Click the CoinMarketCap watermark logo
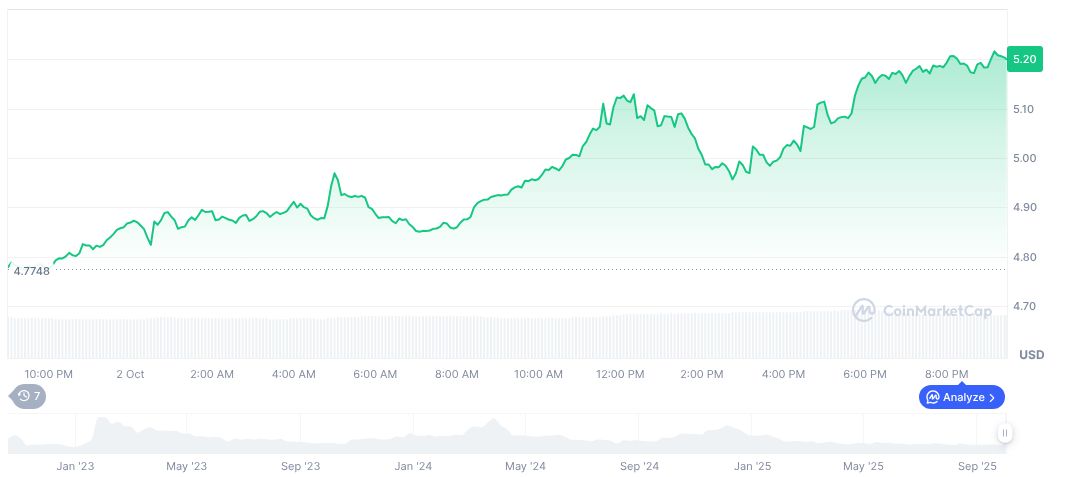 coord(863,311)
